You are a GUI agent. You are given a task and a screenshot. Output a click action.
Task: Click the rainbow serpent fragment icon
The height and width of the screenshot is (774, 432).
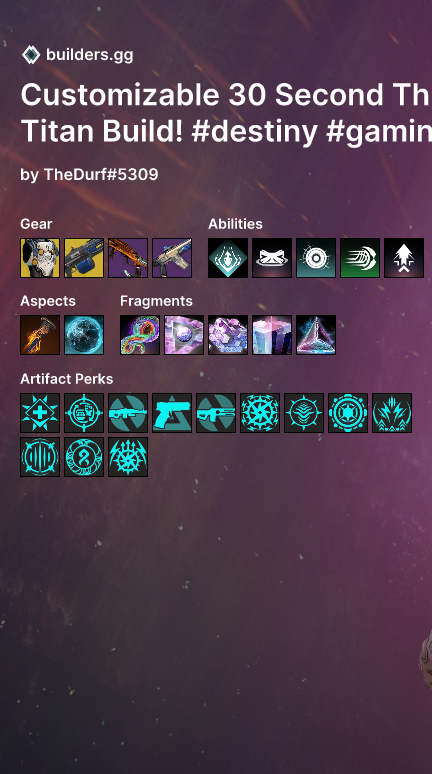[140, 335]
